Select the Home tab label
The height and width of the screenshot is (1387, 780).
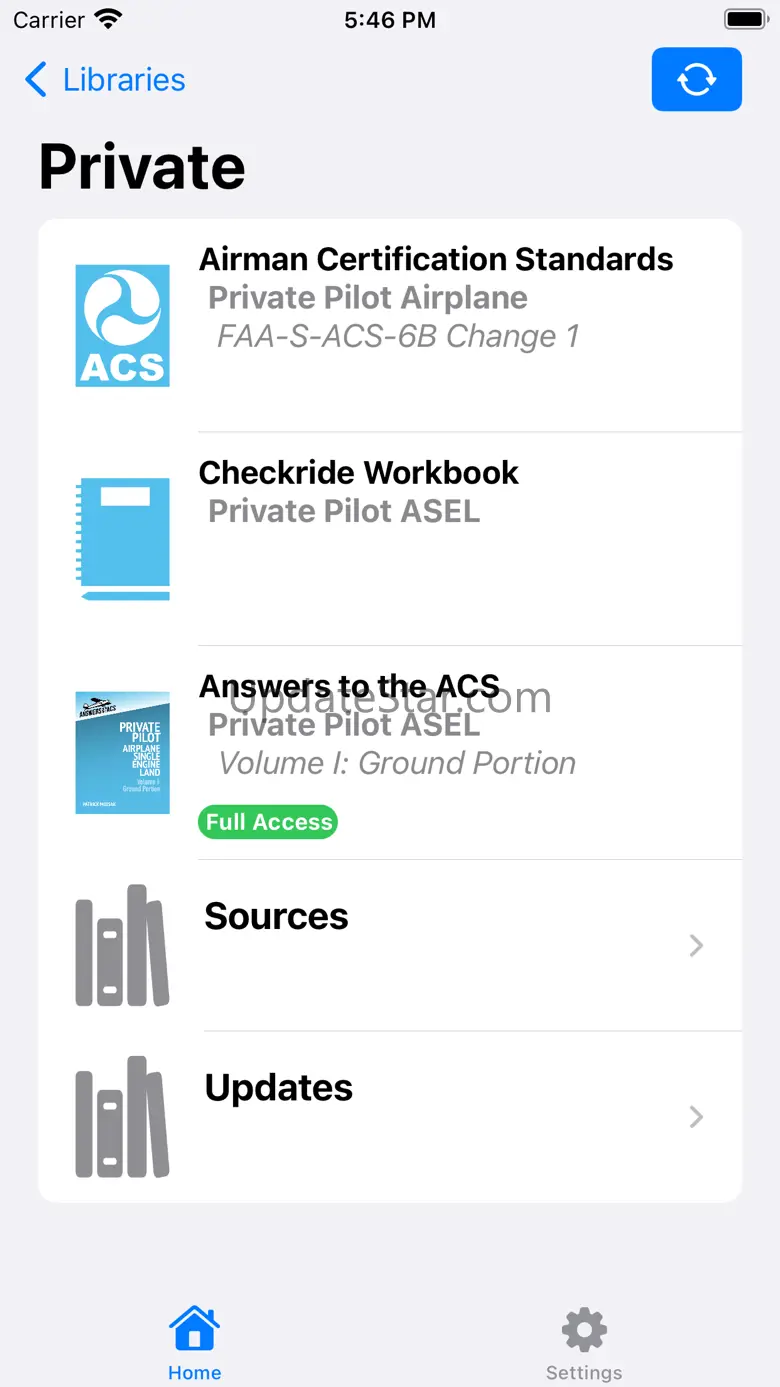pos(194,1373)
